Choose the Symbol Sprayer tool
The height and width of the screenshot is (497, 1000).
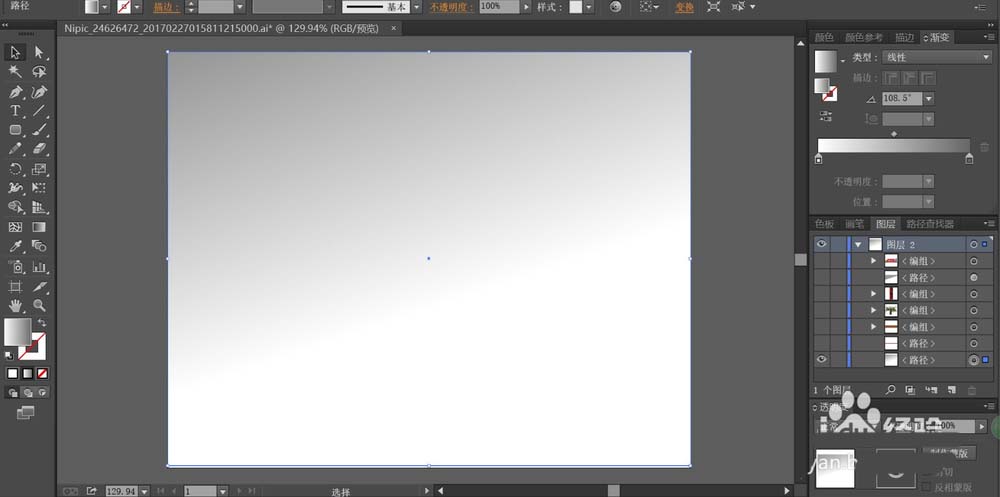click(15, 267)
